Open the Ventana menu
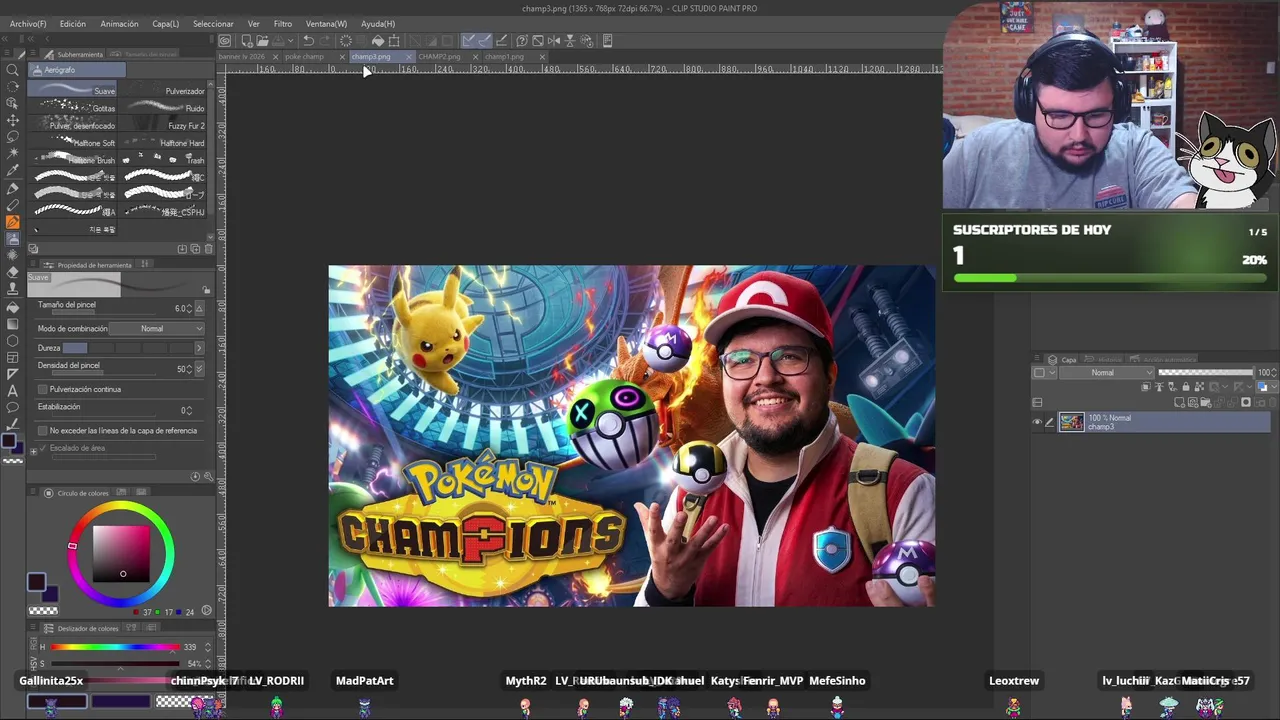The width and height of the screenshot is (1280, 720). point(326,23)
